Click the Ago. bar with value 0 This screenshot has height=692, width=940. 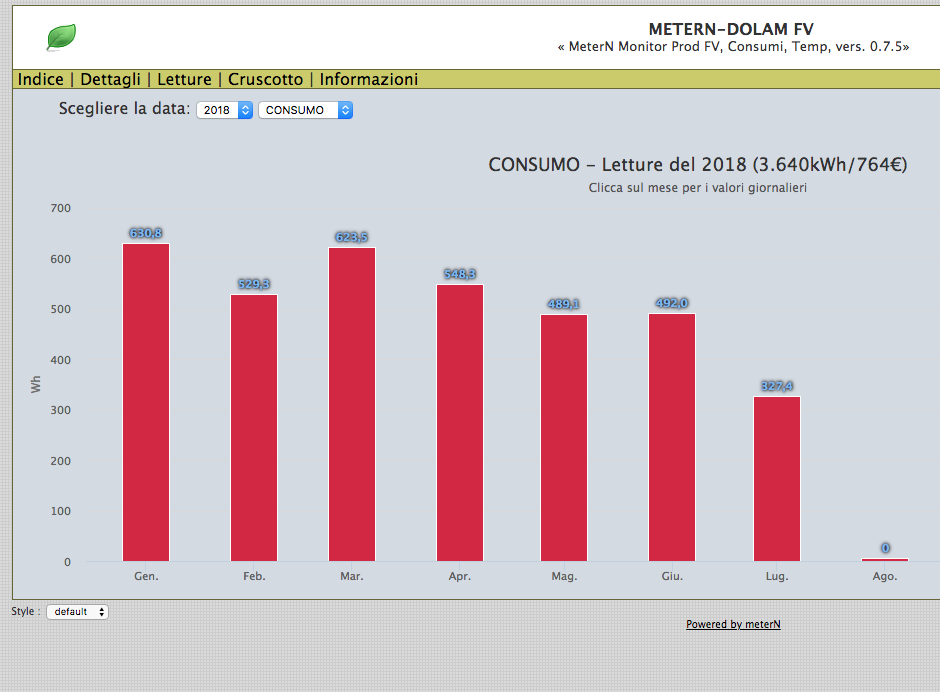[885, 559]
